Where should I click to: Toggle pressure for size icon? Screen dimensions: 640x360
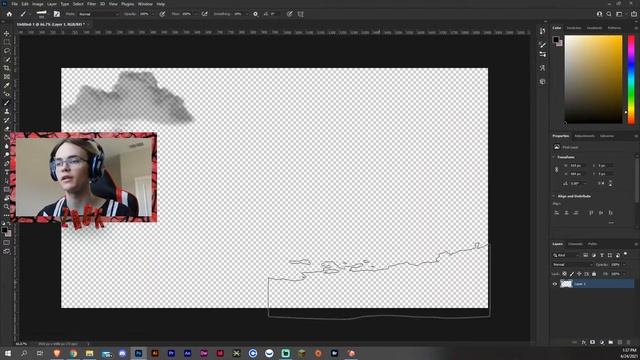coord(289,14)
